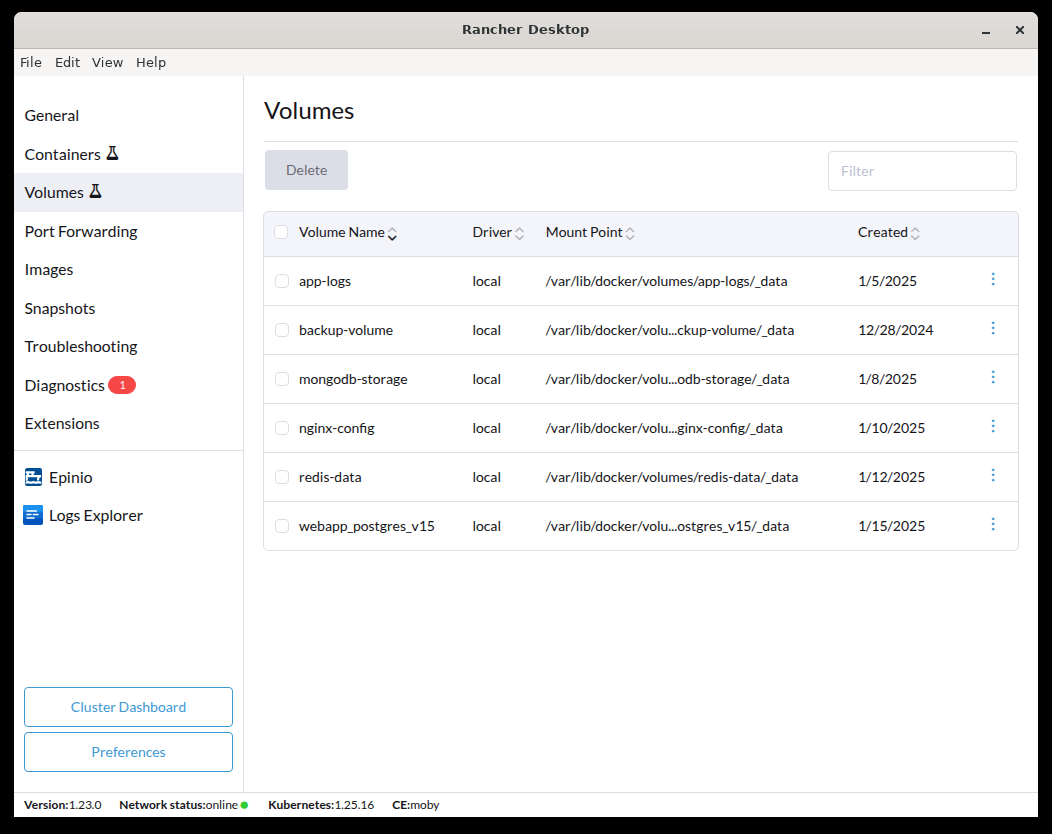The image size is (1052, 834).
Task: Click the Logs Explorer extension icon
Action: pos(33,515)
